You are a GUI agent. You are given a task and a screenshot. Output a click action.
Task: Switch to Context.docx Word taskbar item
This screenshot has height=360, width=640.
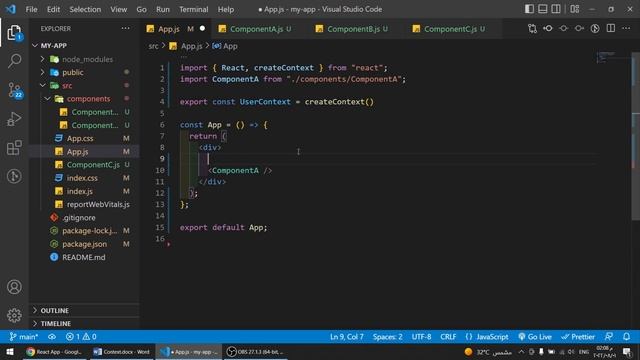click(121, 352)
